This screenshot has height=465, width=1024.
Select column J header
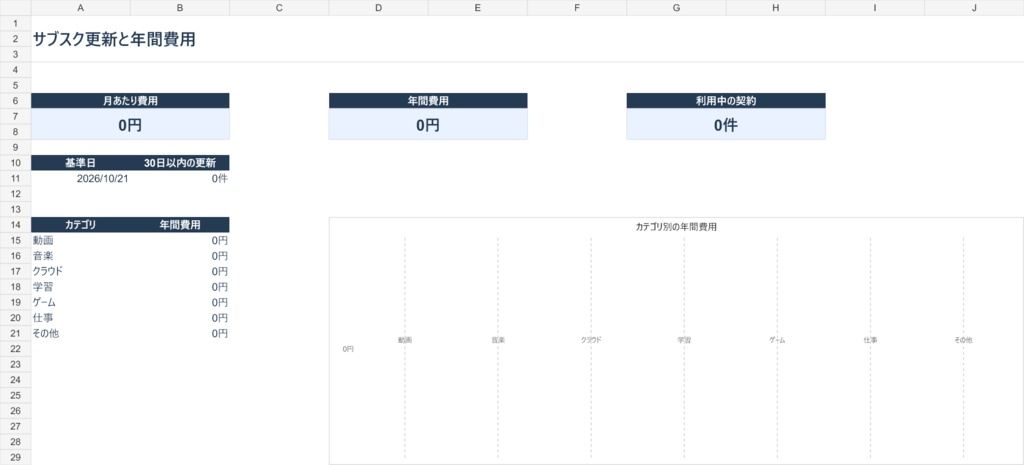point(974,8)
